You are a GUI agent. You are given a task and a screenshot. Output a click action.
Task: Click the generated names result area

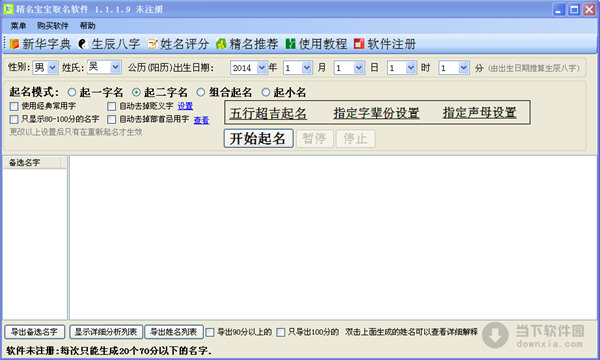[x=333, y=238]
